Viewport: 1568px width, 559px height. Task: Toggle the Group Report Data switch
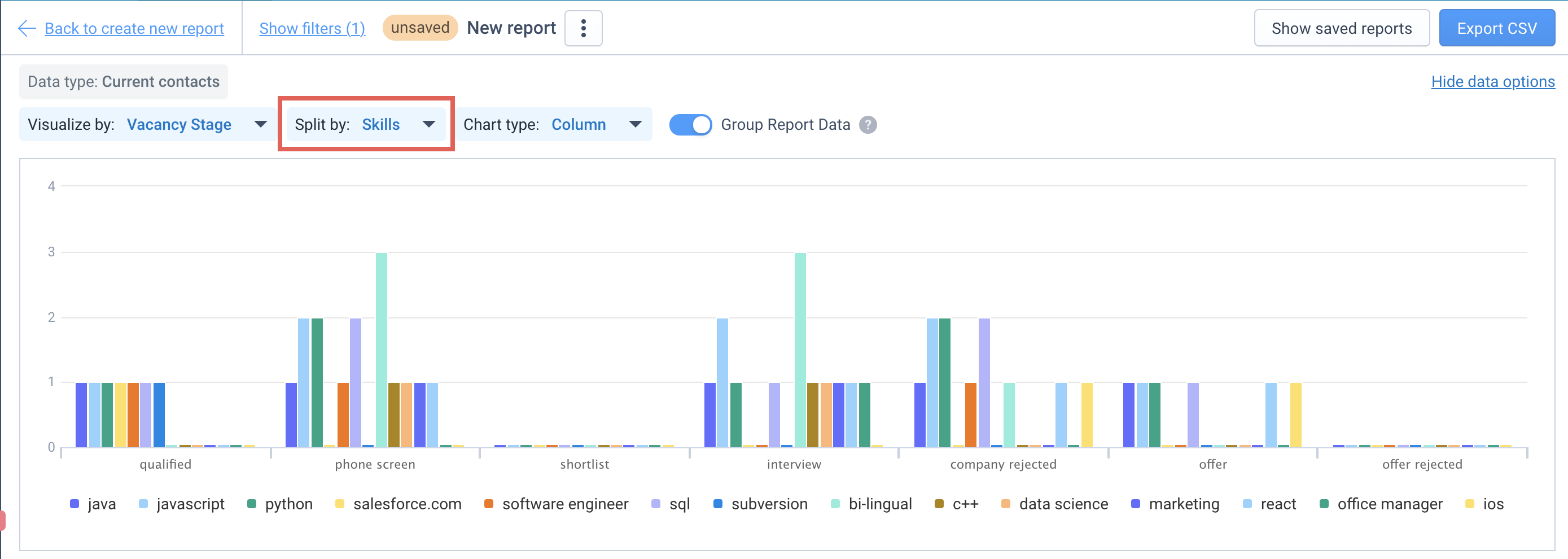[690, 125]
